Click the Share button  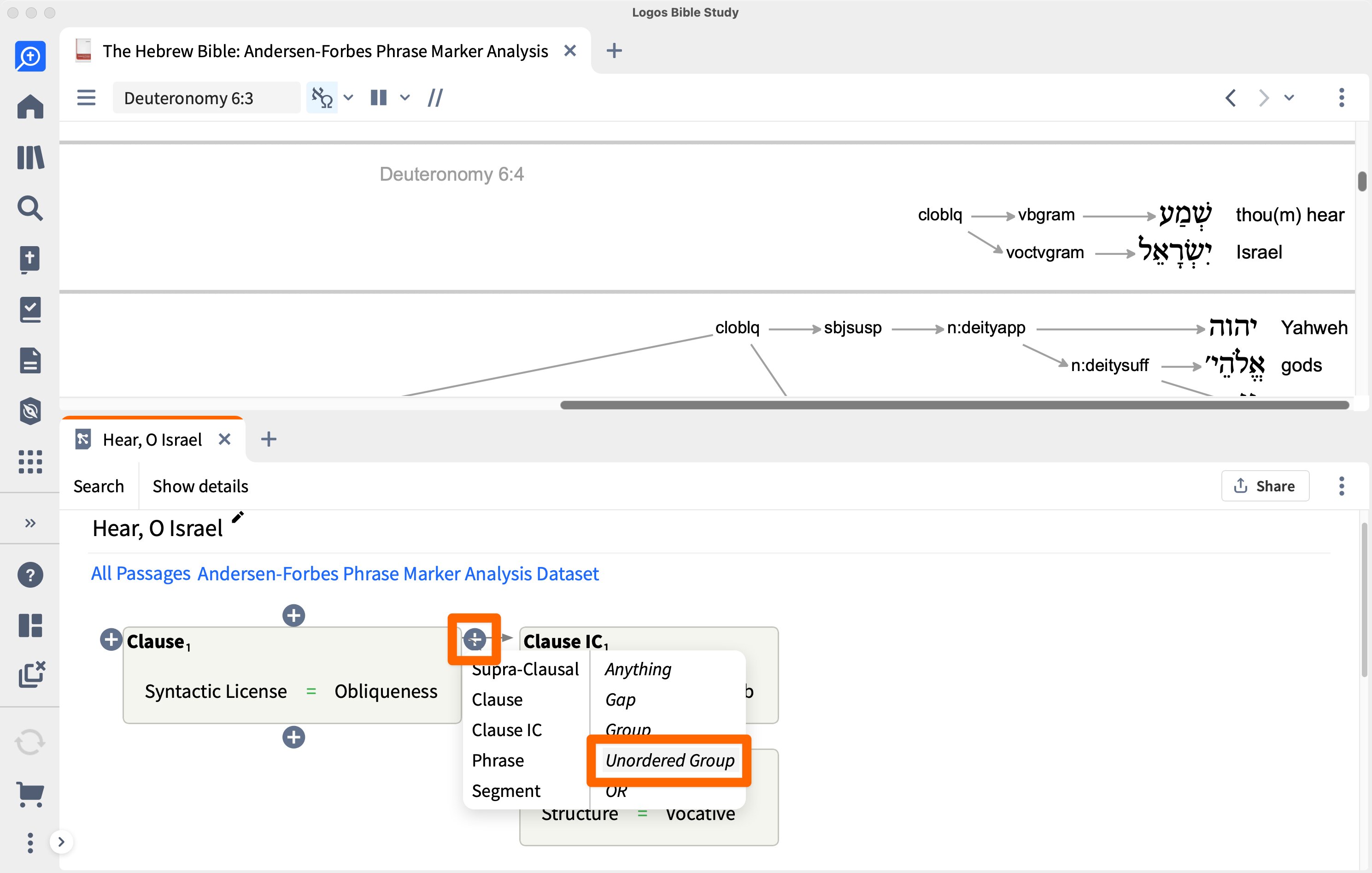pyautogui.click(x=1265, y=486)
